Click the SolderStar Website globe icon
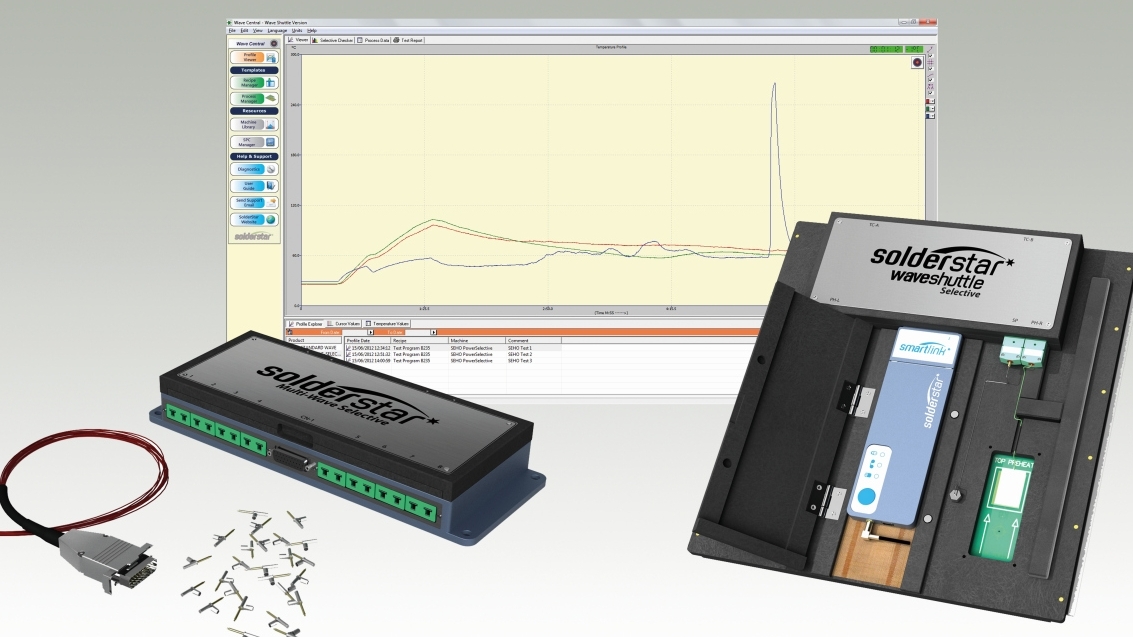Image resolution: width=1133 pixels, height=637 pixels. (270, 219)
